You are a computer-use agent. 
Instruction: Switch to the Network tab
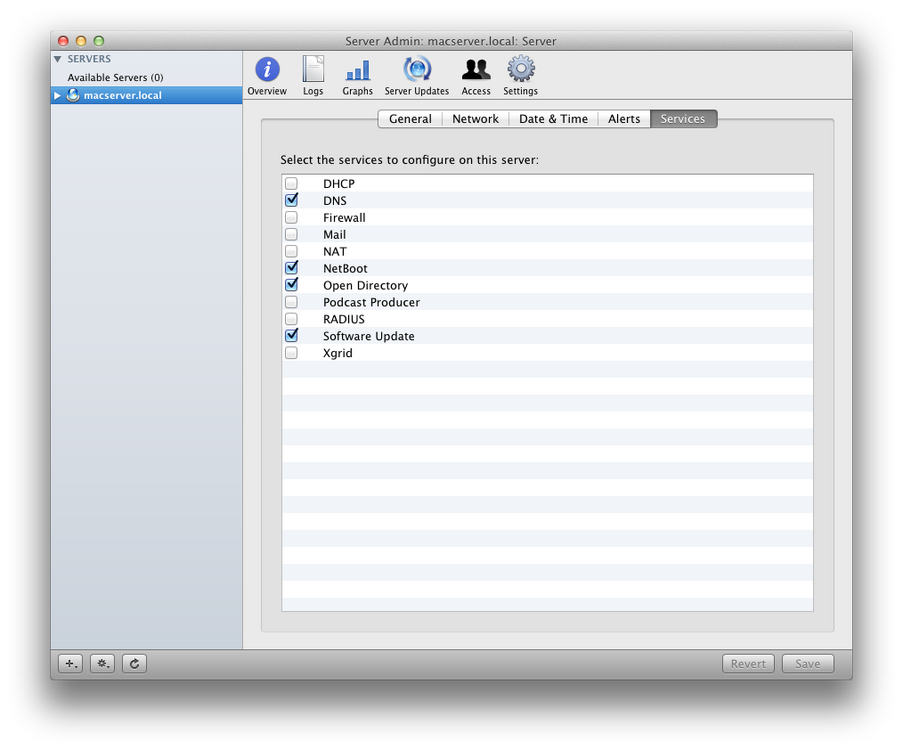[x=476, y=119]
